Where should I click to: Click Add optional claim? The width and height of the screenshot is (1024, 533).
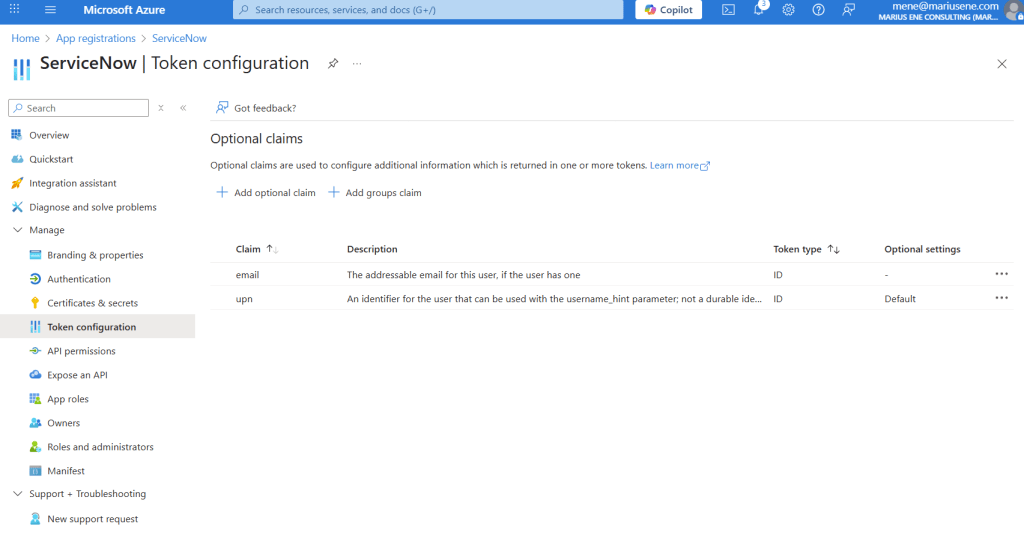coord(266,193)
